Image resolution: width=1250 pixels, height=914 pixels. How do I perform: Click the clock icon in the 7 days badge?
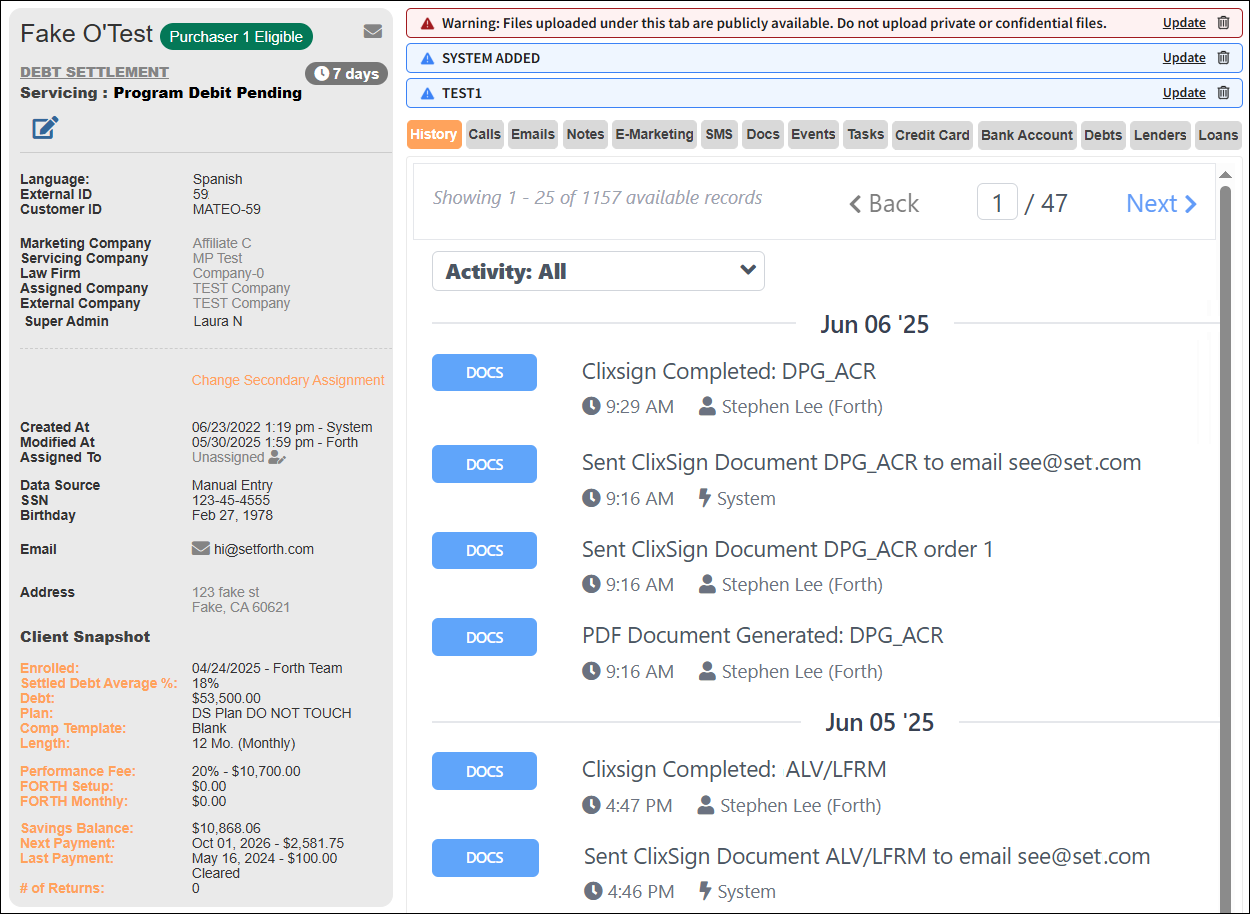321,74
